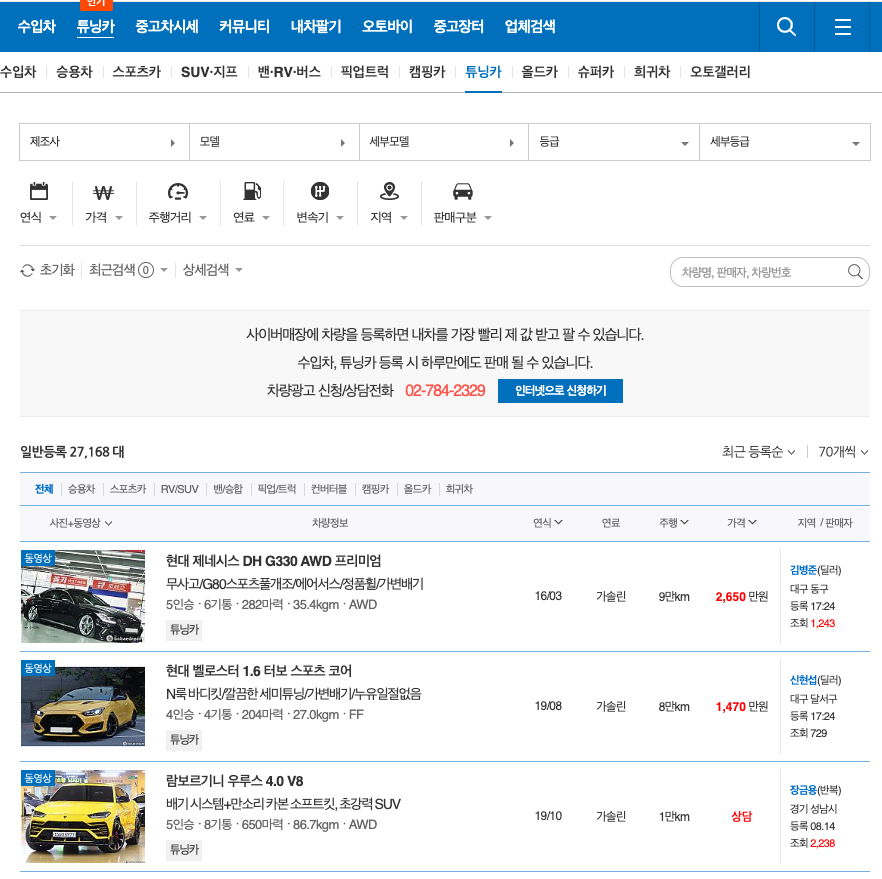Viewport: 882px width, 879px height.
Task: Click the fuel pump icon for 연료
Action: (x=252, y=191)
